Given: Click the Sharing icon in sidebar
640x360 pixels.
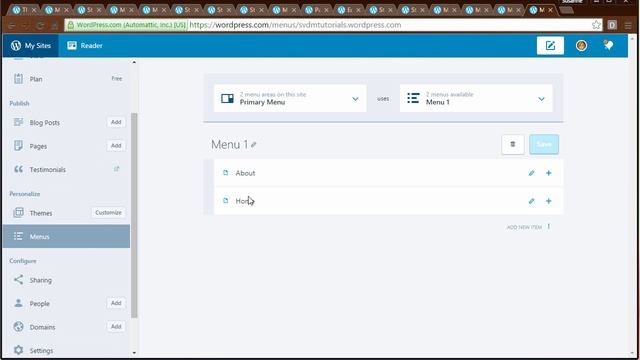Looking at the screenshot, I should [18, 280].
